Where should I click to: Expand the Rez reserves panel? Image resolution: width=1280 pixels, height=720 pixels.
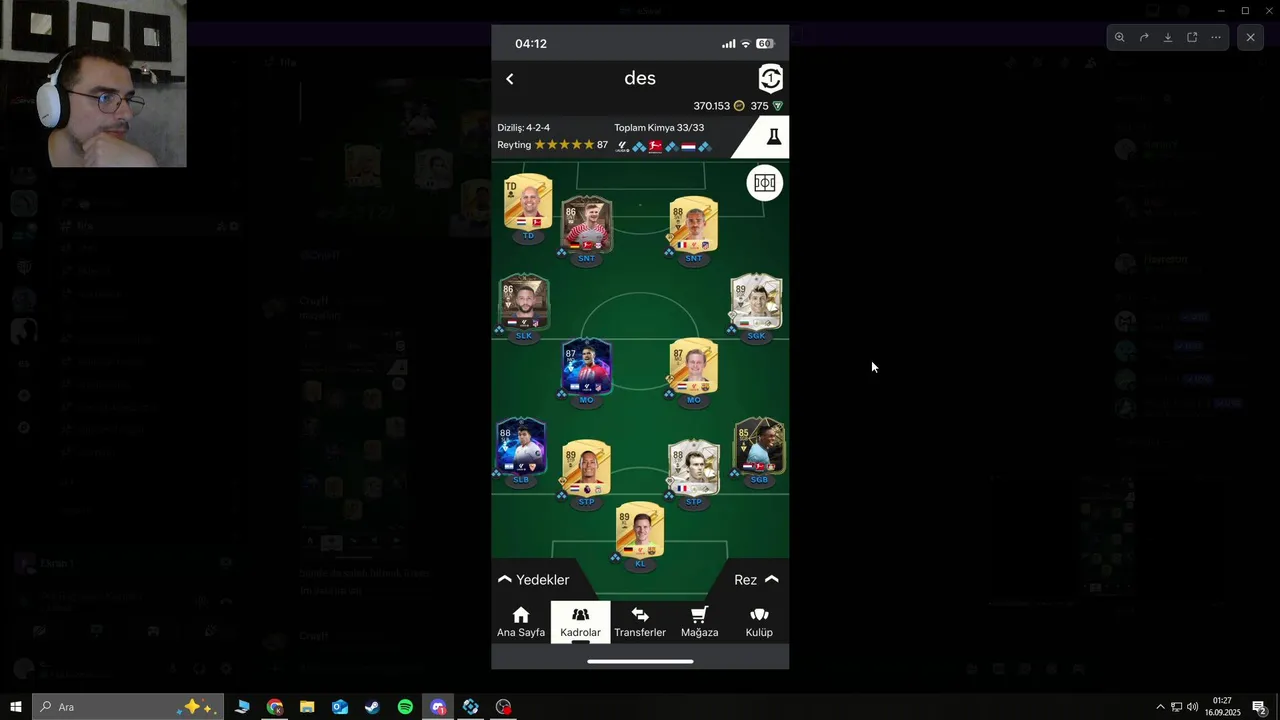[757, 580]
